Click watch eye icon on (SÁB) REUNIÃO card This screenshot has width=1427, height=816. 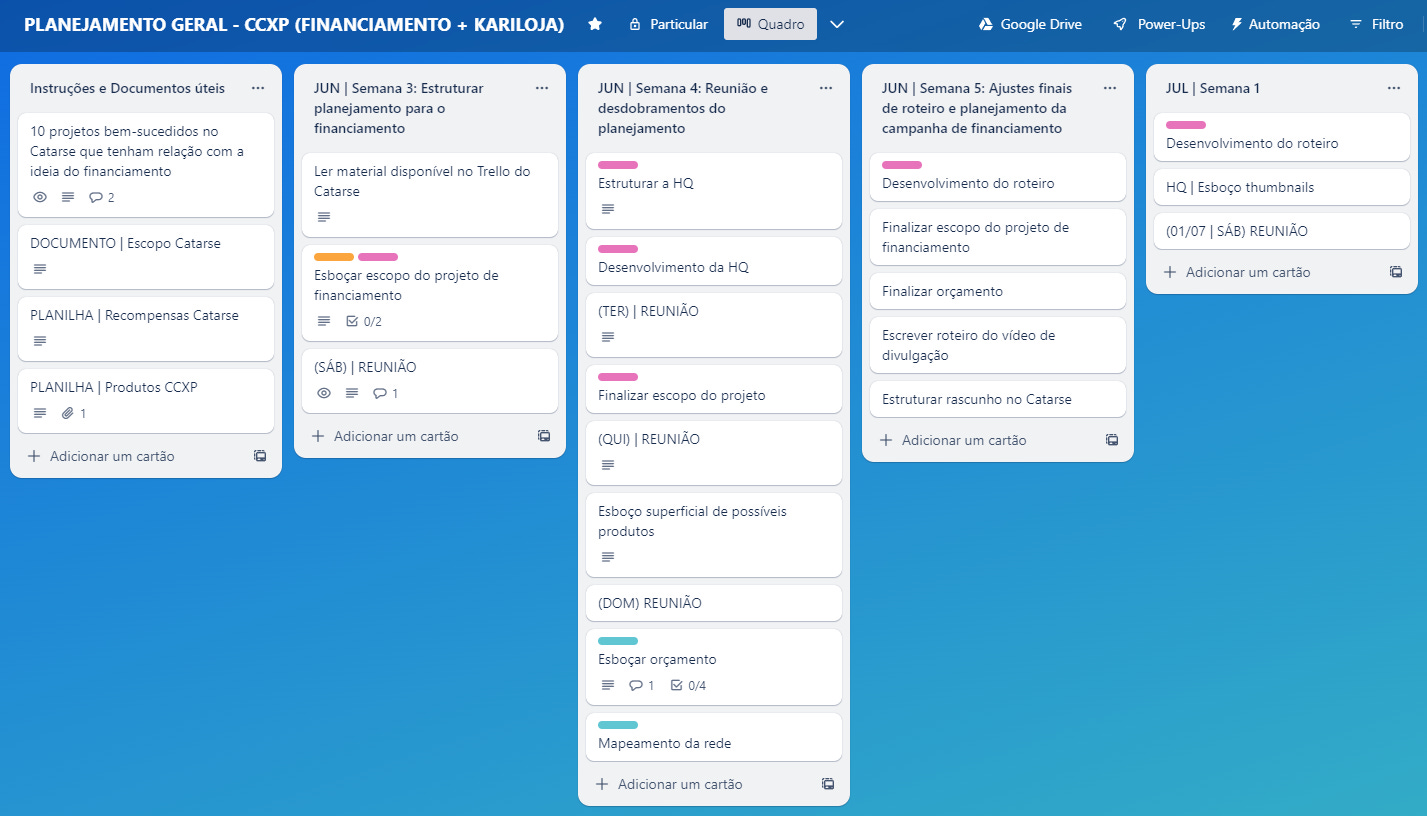click(x=324, y=393)
